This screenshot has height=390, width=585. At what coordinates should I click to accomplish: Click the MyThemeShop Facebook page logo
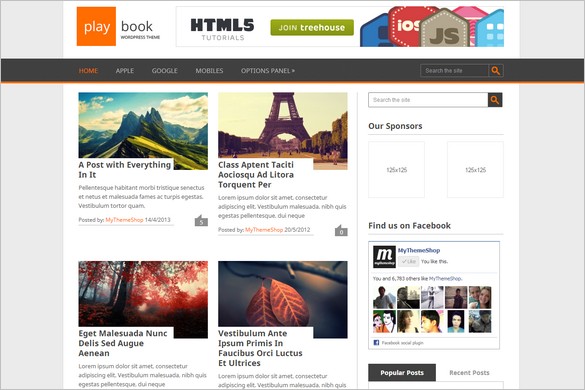pos(384,256)
